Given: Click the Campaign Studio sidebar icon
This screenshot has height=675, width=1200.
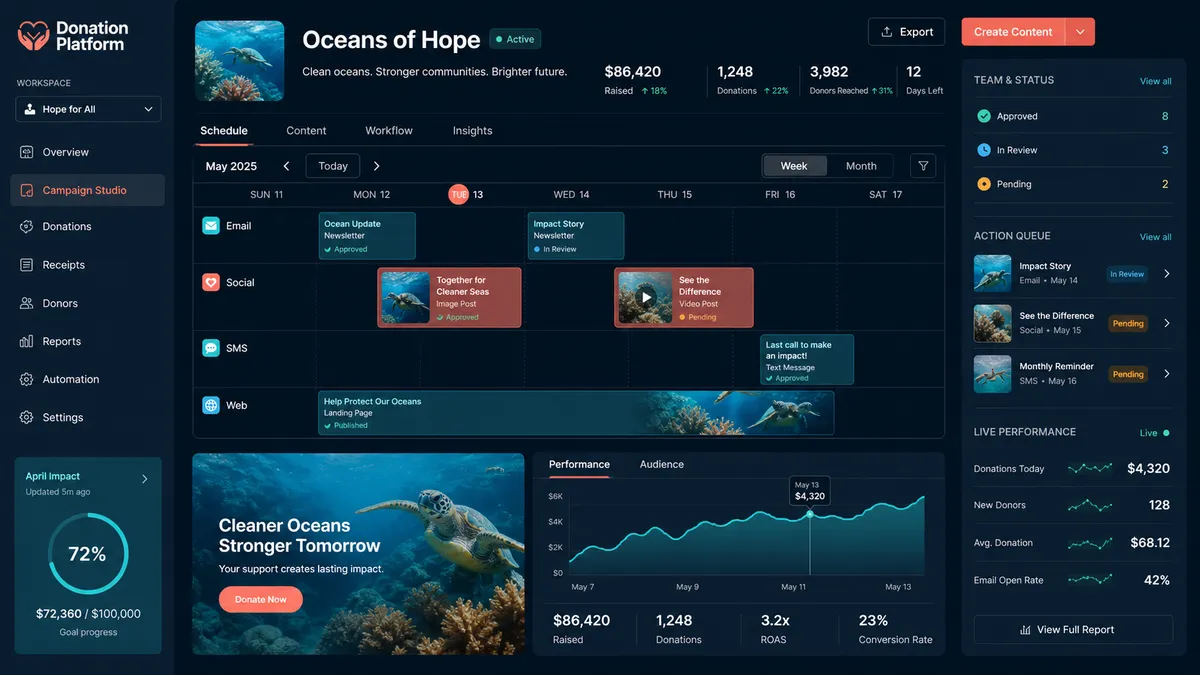Looking at the screenshot, I should pyautogui.click(x=26, y=190).
